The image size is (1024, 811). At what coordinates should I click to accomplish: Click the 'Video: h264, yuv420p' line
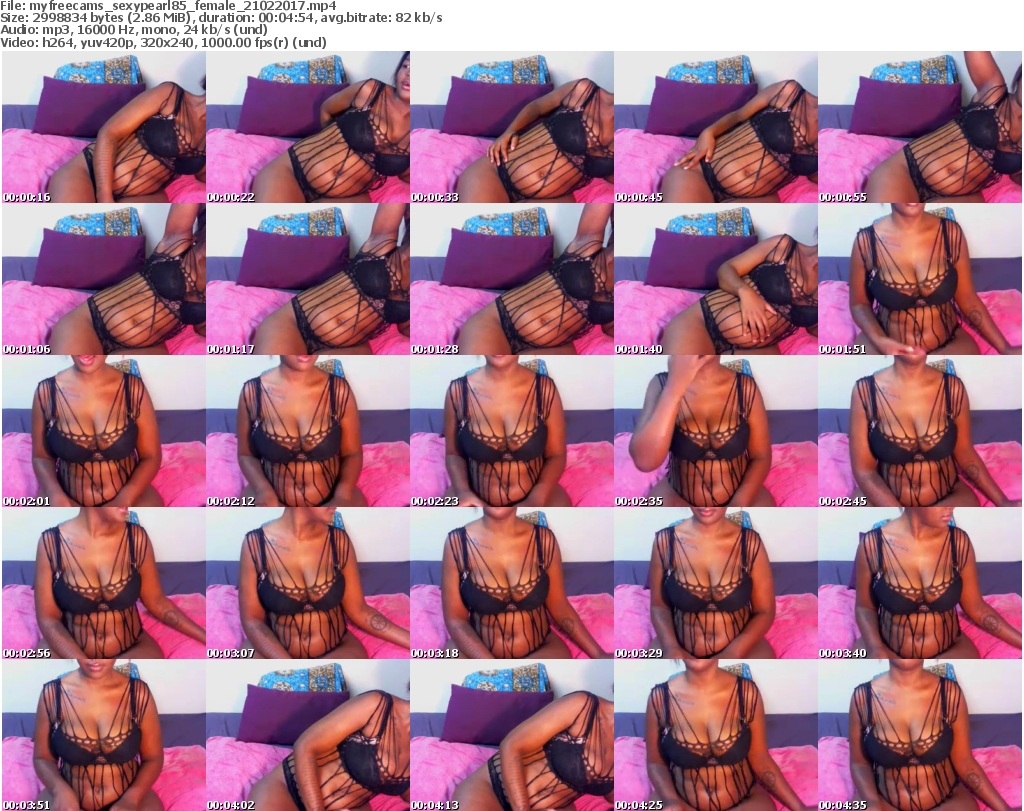pos(163,42)
